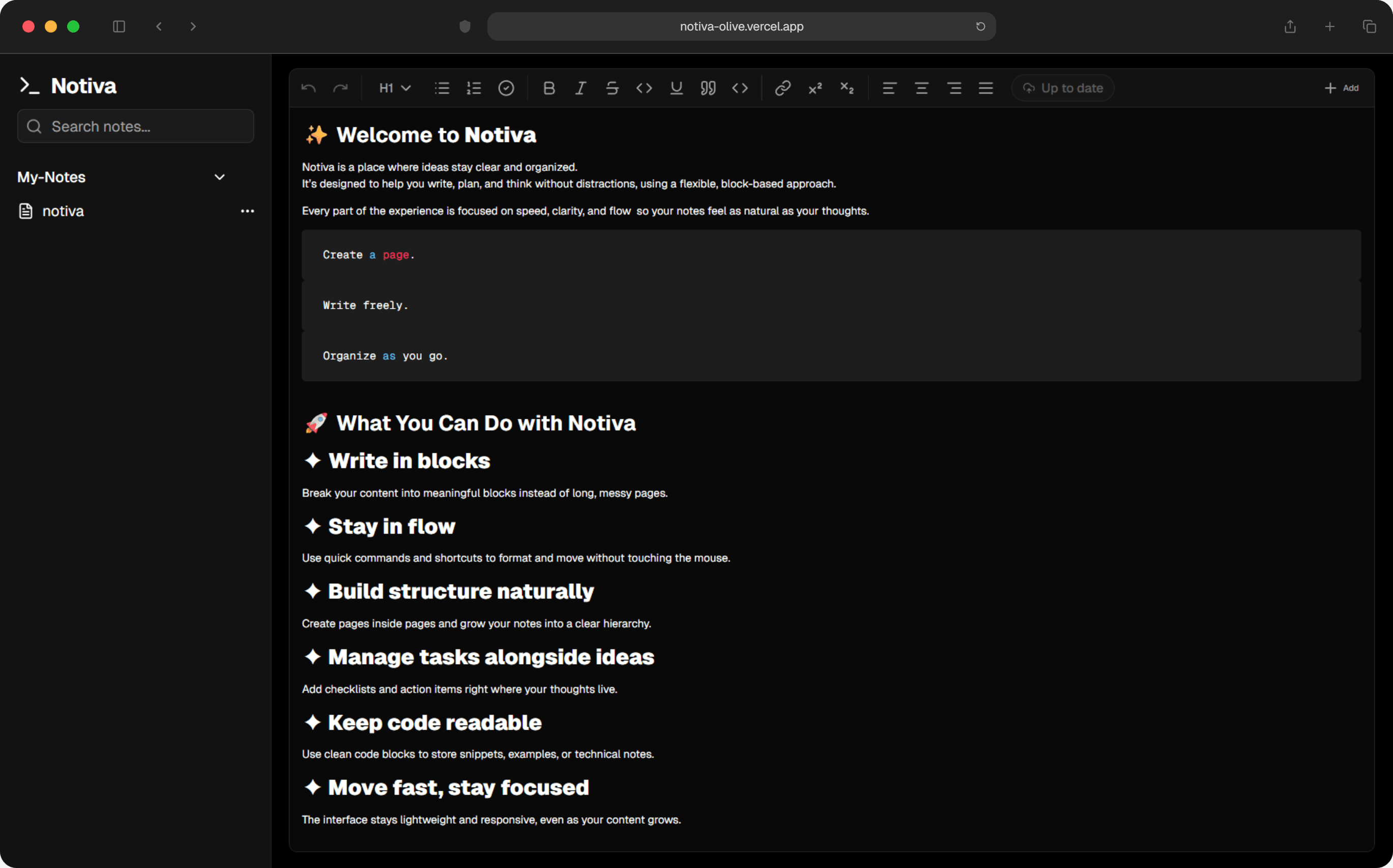This screenshot has width=1393, height=868.
Task: Toggle inline code, the left code icon
Action: (x=644, y=88)
